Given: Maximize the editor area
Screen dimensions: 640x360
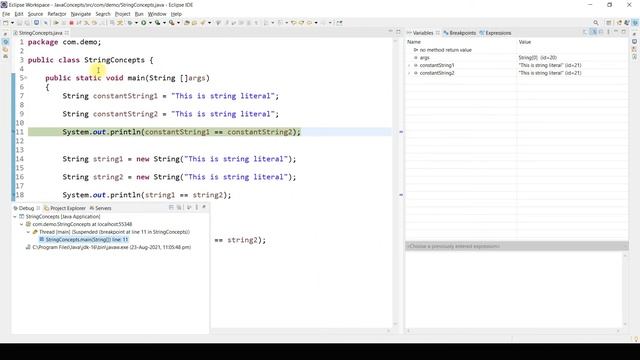Looking at the screenshot, I should 398,32.
